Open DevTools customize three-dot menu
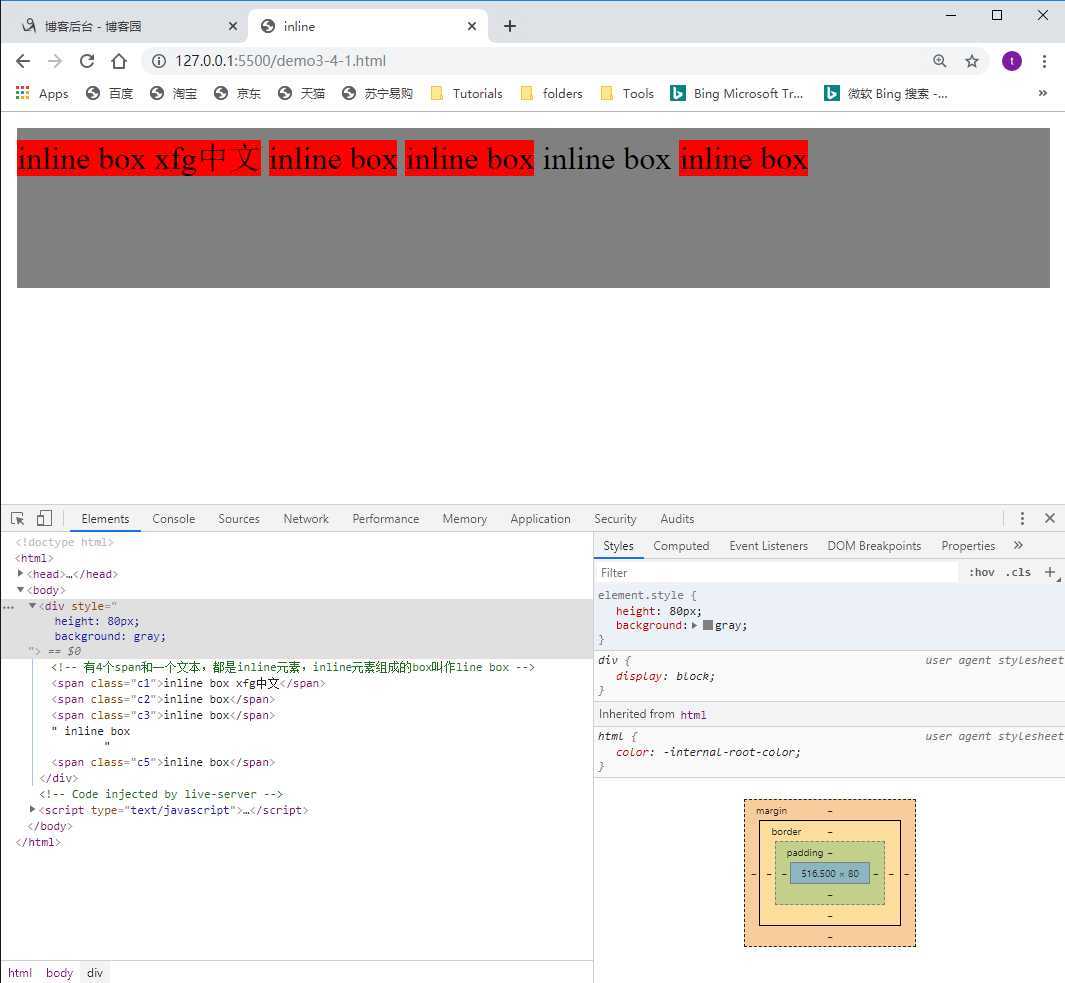Image resolution: width=1065 pixels, height=983 pixels. pos(1022,519)
